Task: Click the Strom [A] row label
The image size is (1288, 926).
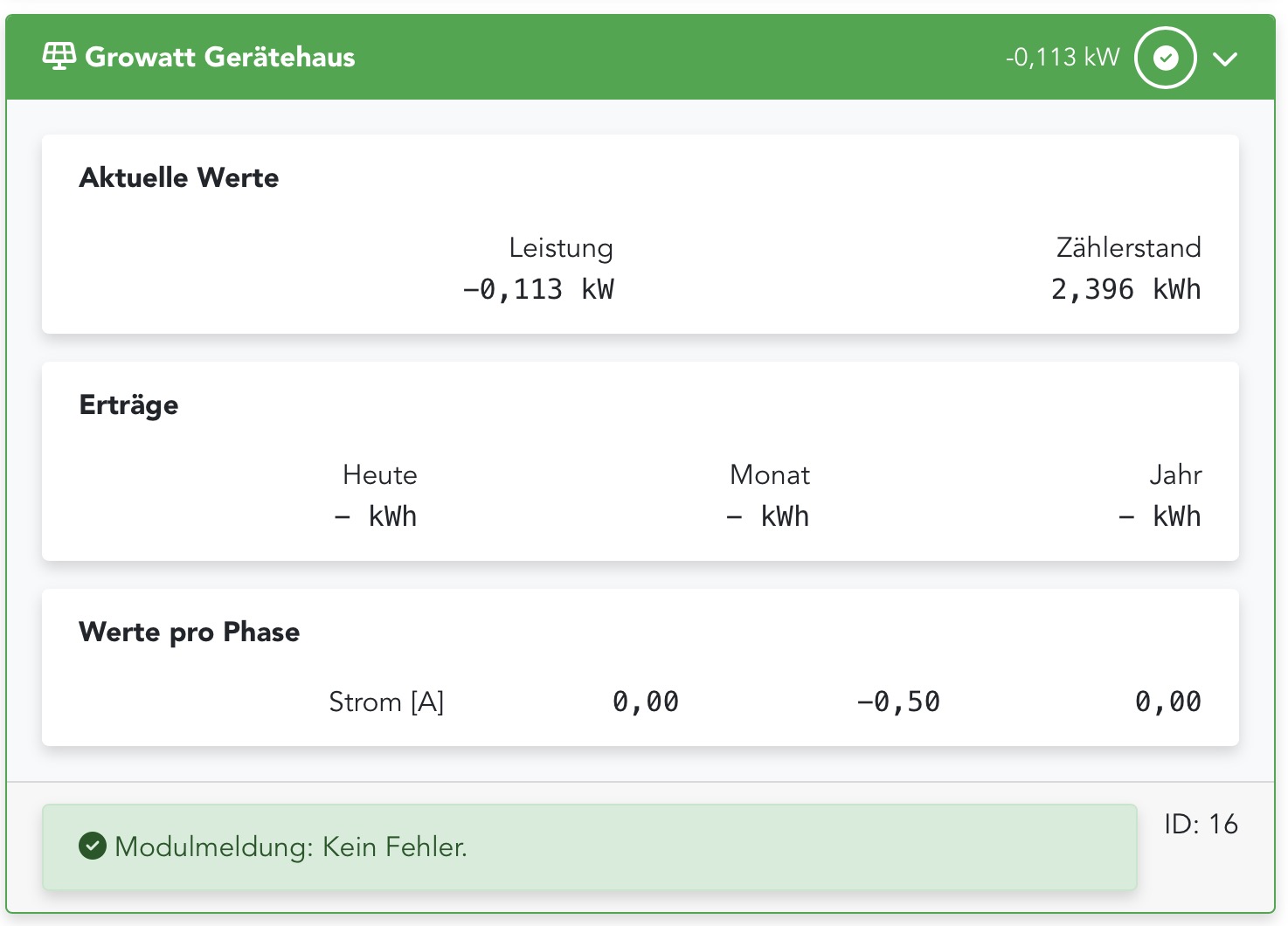Action: point(386,701)
